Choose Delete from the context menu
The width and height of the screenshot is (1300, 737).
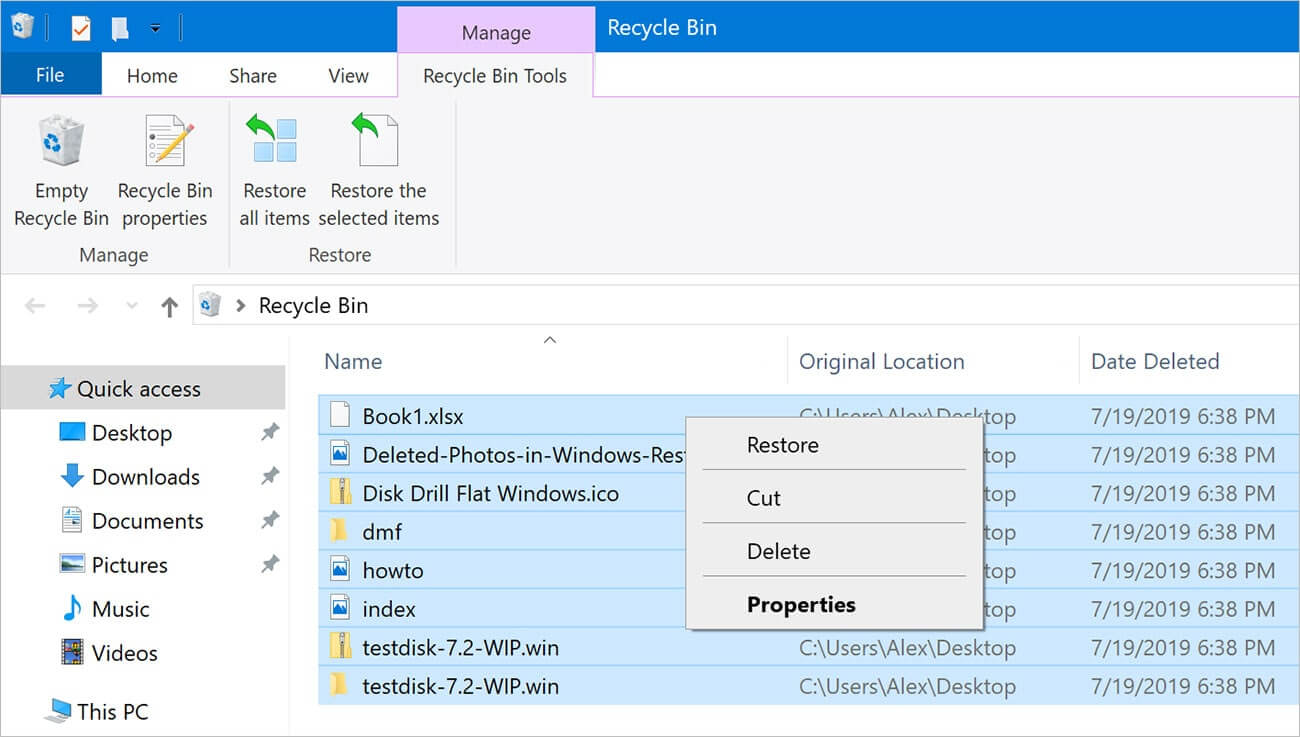point(778,551)
